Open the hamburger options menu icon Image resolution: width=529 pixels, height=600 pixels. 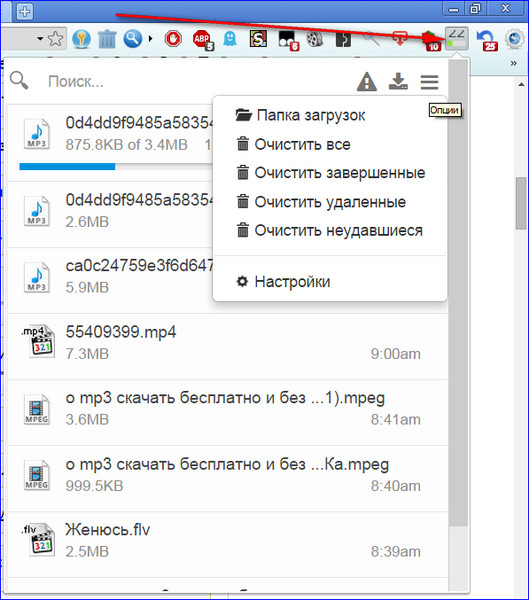429,82
